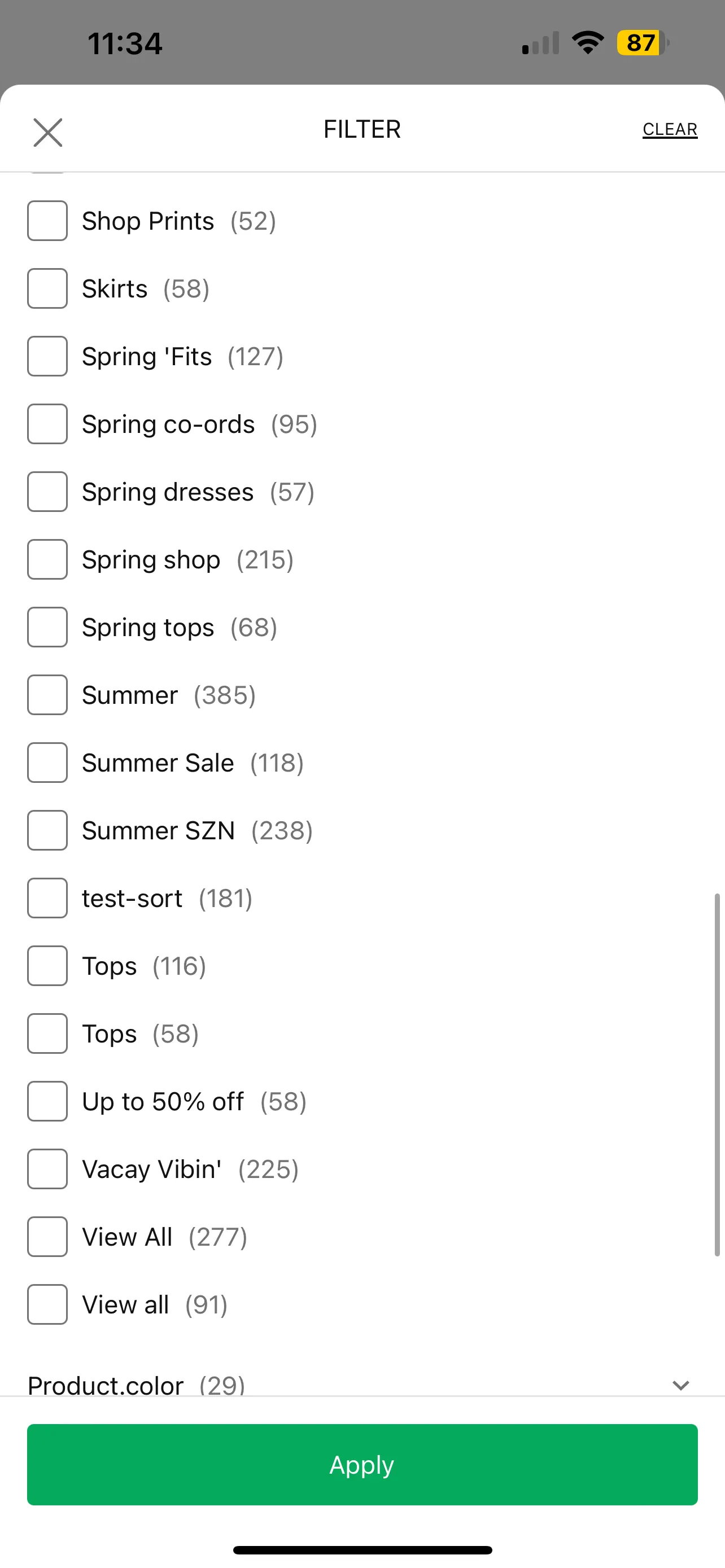
Task: Tap the battery indicator in the status bar
Action: 643,43
